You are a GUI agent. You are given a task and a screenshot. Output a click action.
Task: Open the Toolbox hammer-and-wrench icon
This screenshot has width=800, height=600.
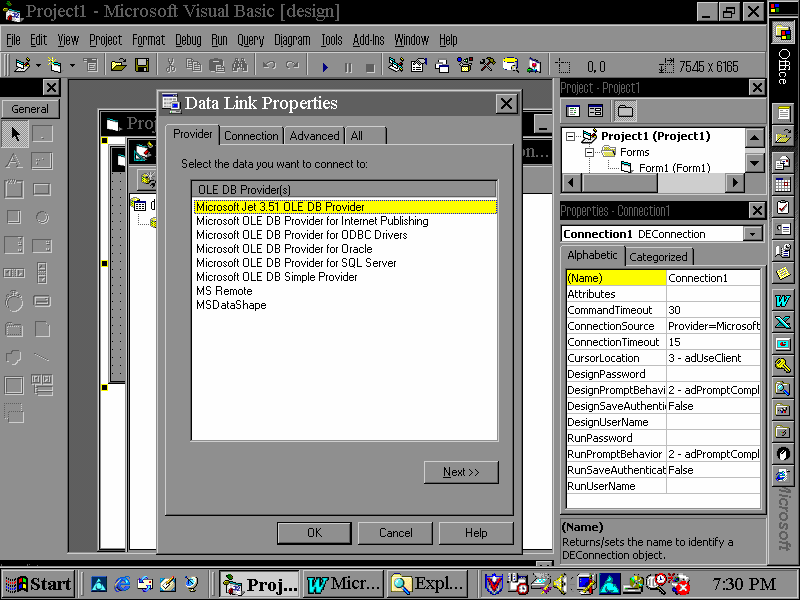tap(488, 65)
